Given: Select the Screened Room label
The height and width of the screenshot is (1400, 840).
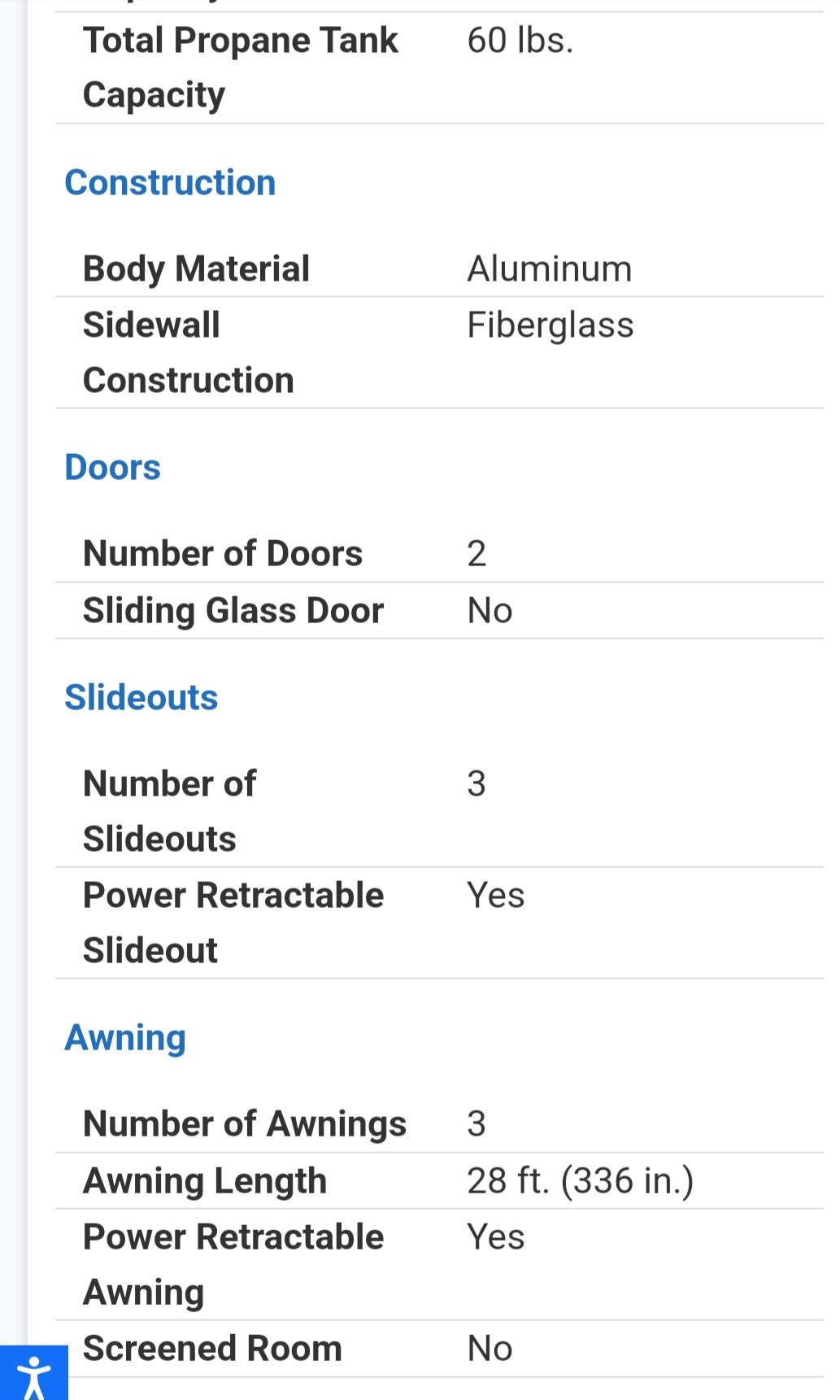Looking at the screenshot, I should click(x=211, y=1348).
